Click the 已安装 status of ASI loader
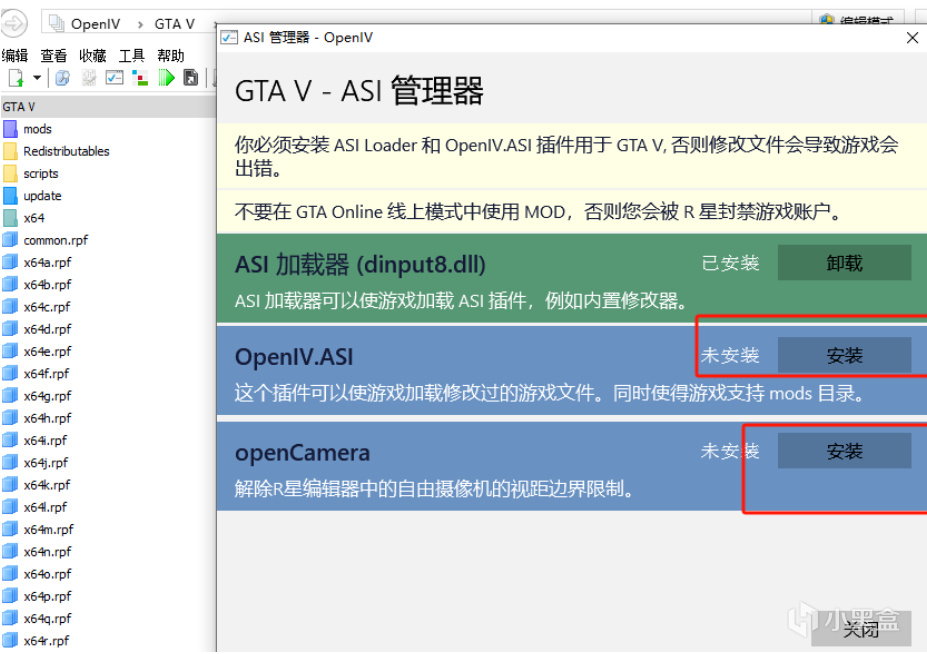This screenshot has height=654, width=927. (730, 263)
